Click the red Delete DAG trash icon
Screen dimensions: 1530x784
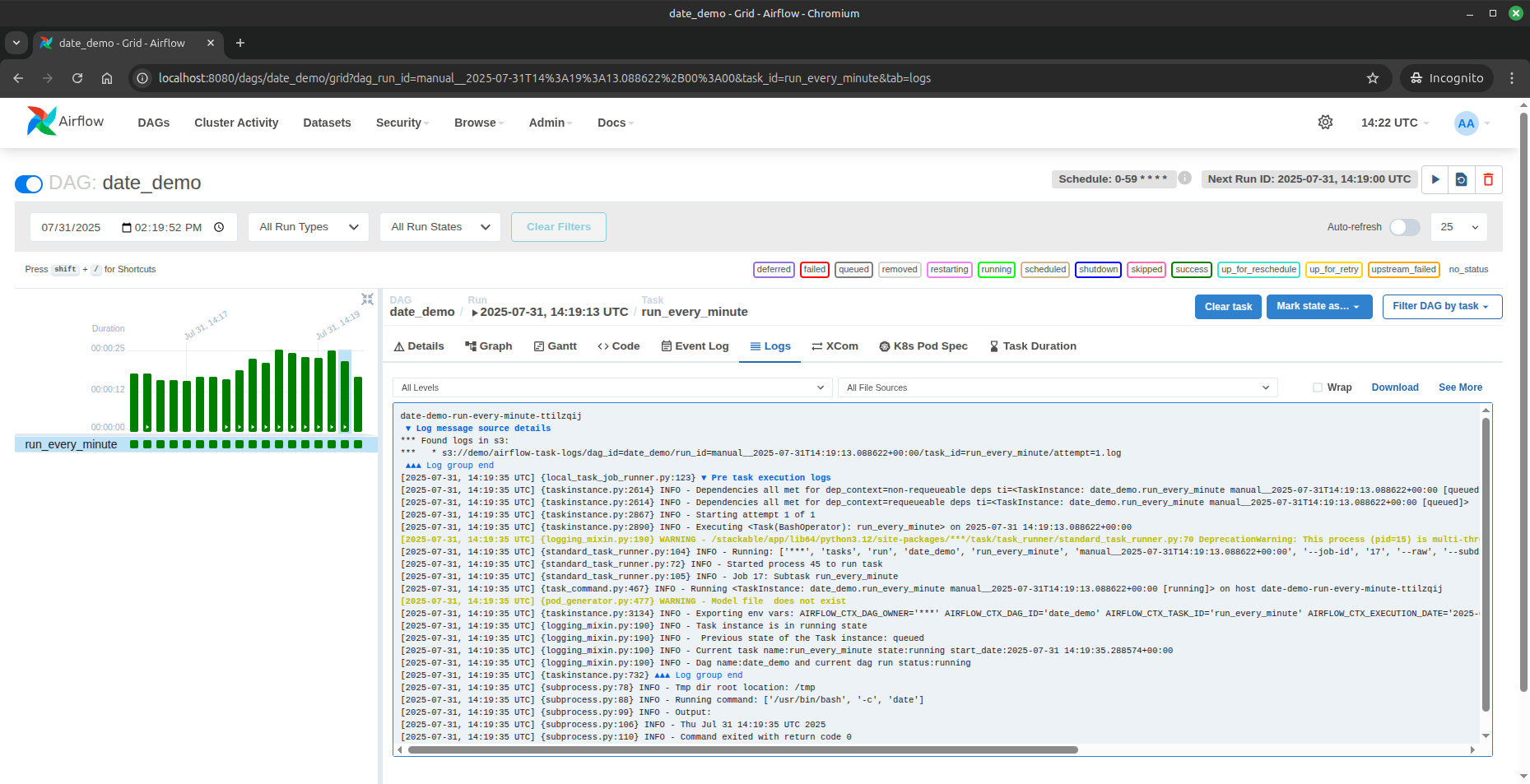pyautogui.click(x=1488, y=179)
